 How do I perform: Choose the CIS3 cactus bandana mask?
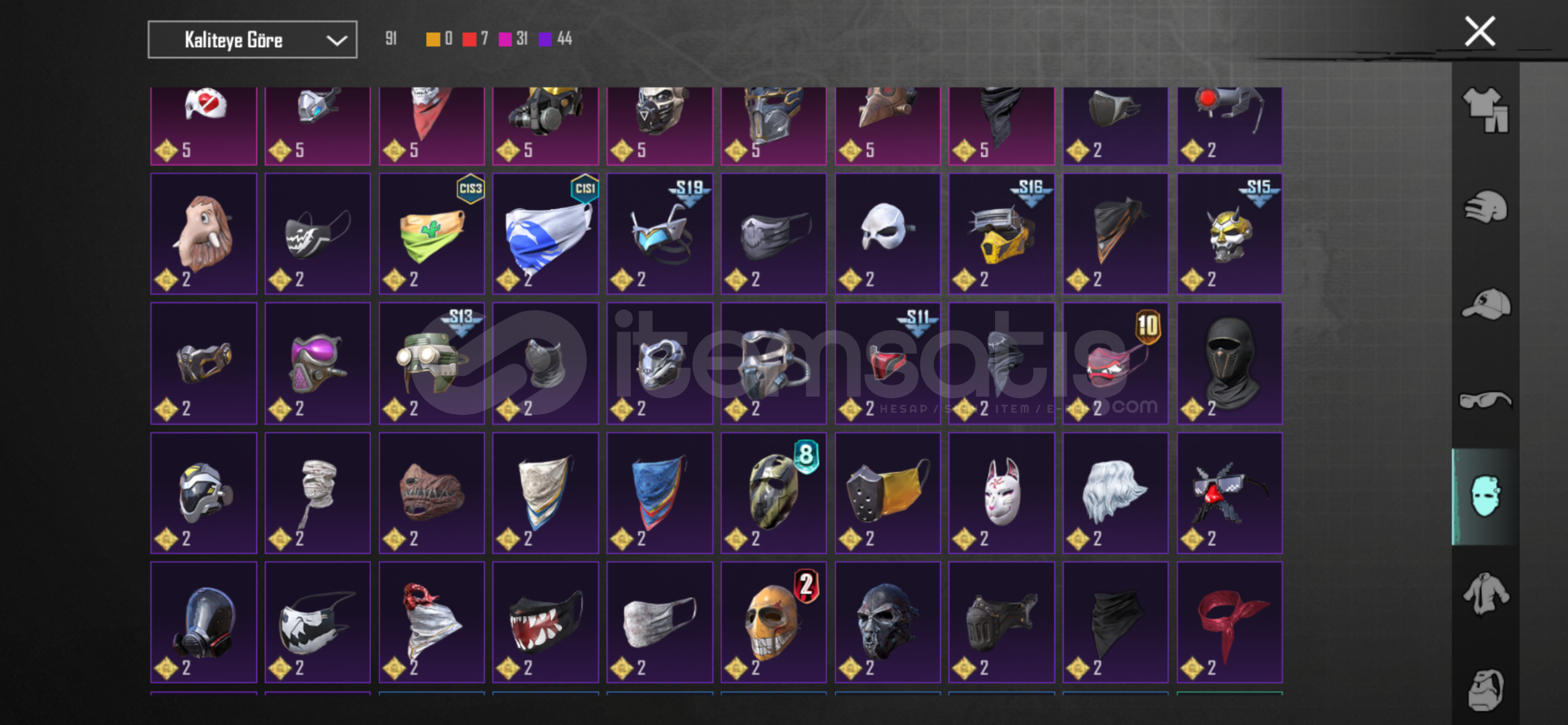(431, 234)
